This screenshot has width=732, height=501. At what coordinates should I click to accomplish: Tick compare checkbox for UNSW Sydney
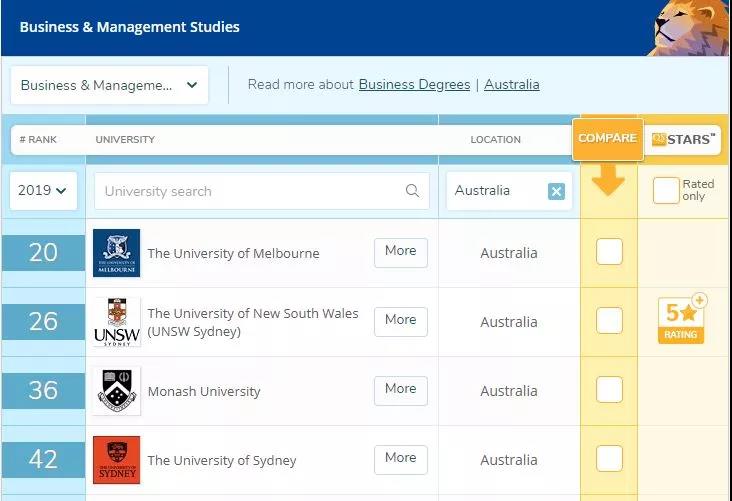pos(609,320)
